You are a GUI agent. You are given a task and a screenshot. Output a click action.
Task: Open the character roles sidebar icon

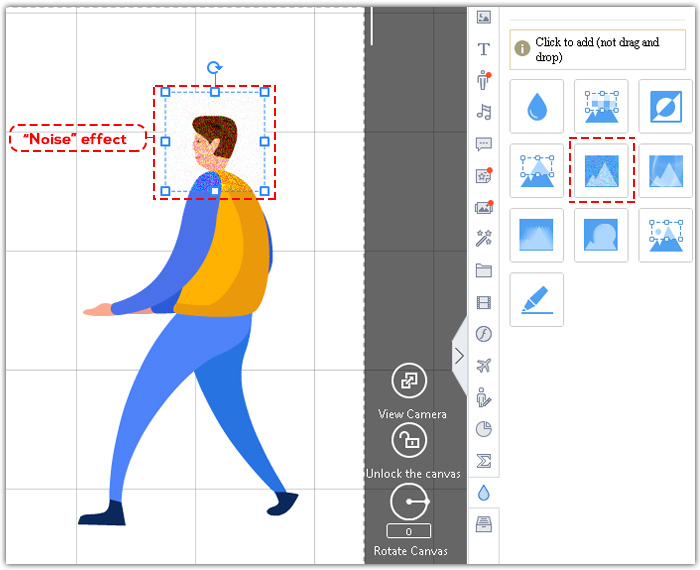tap(483, 80)
